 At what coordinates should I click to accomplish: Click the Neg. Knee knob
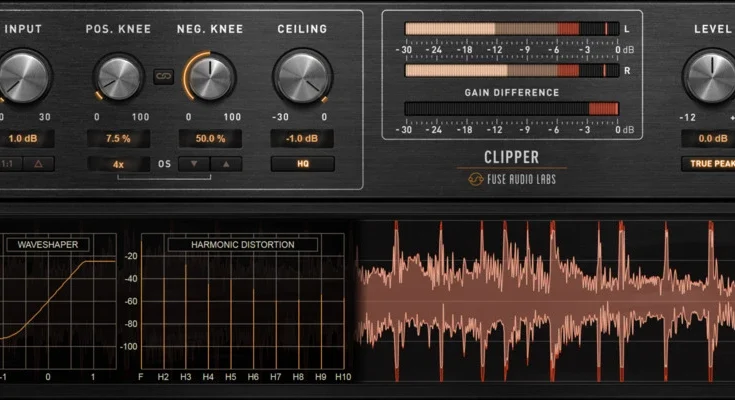point(210,77)
